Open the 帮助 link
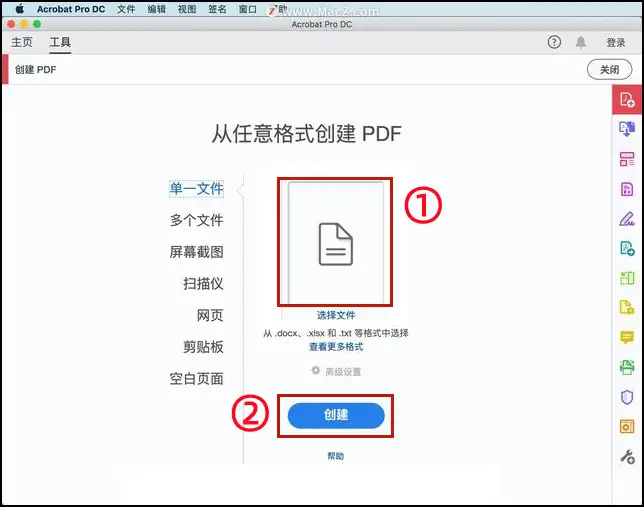 pos(336,456)
